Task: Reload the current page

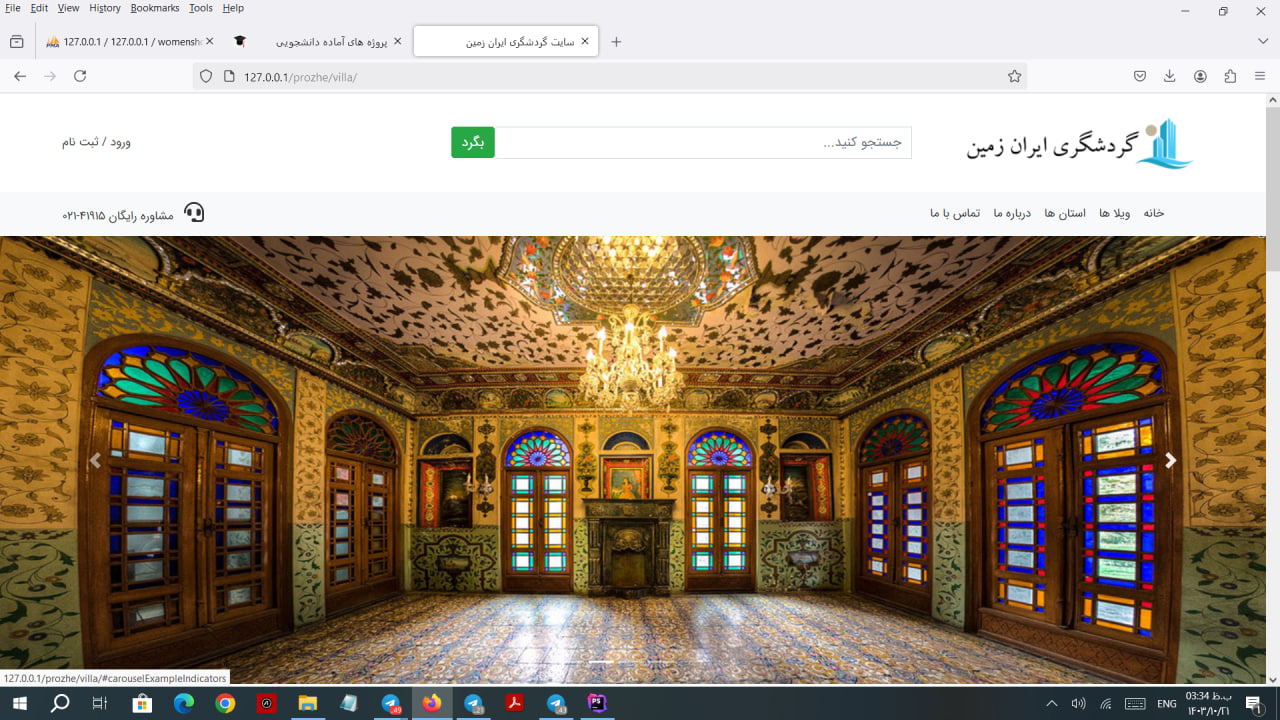Action: (79, 75)
